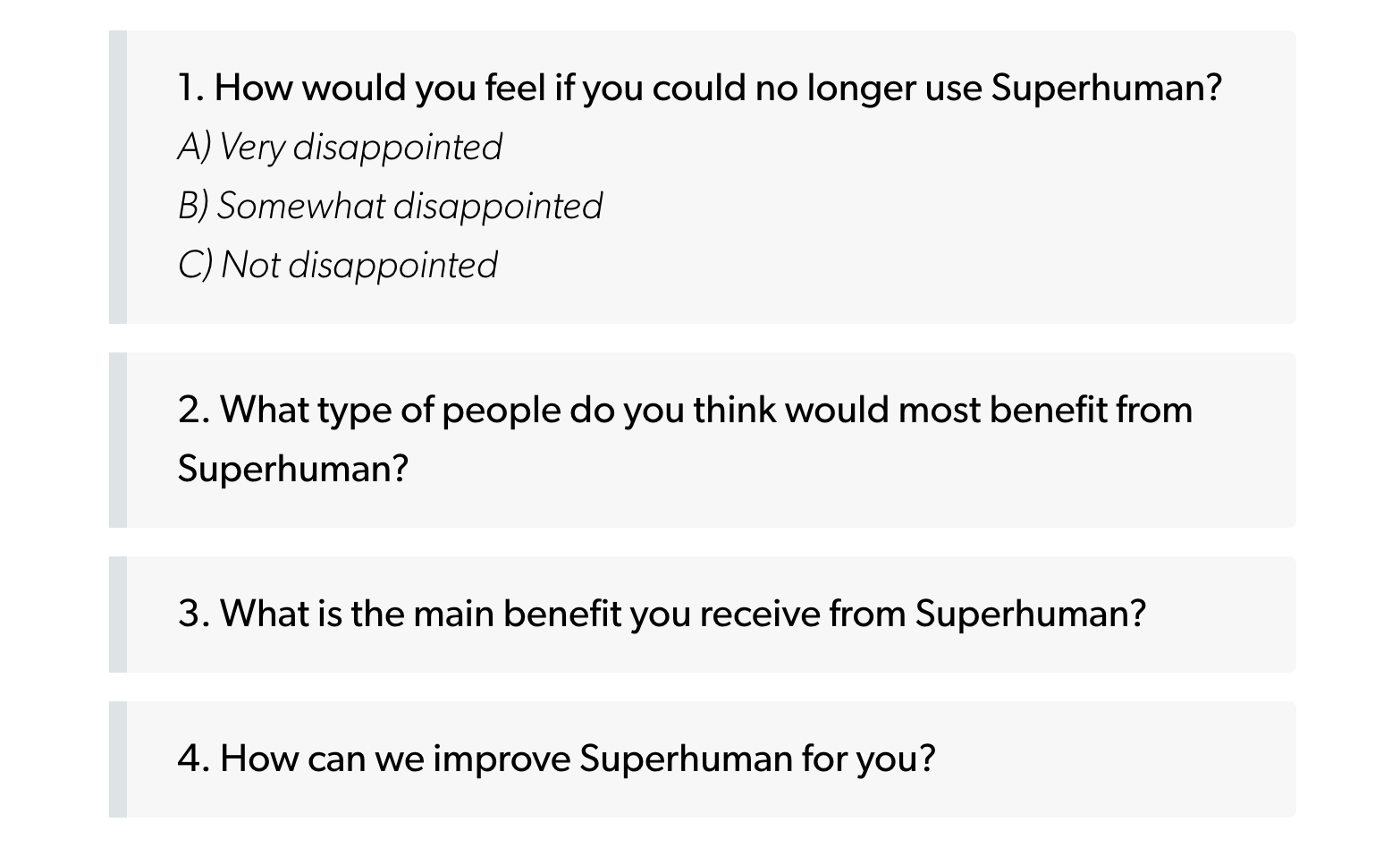
Task: Pick the 'Not disappointed' option
Action: coord(337,265)
